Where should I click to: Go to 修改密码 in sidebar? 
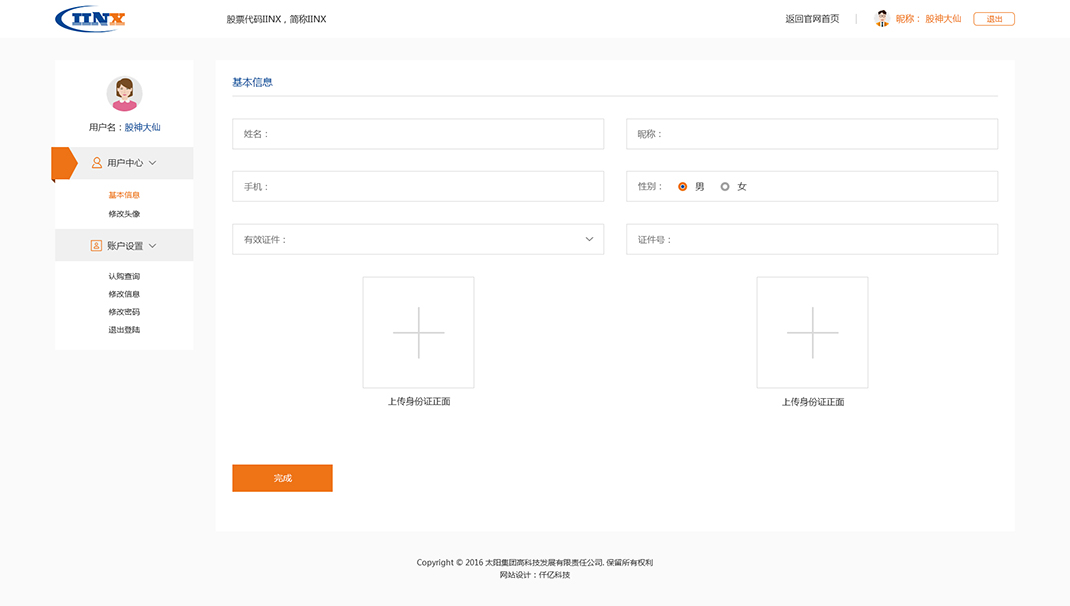124,312
